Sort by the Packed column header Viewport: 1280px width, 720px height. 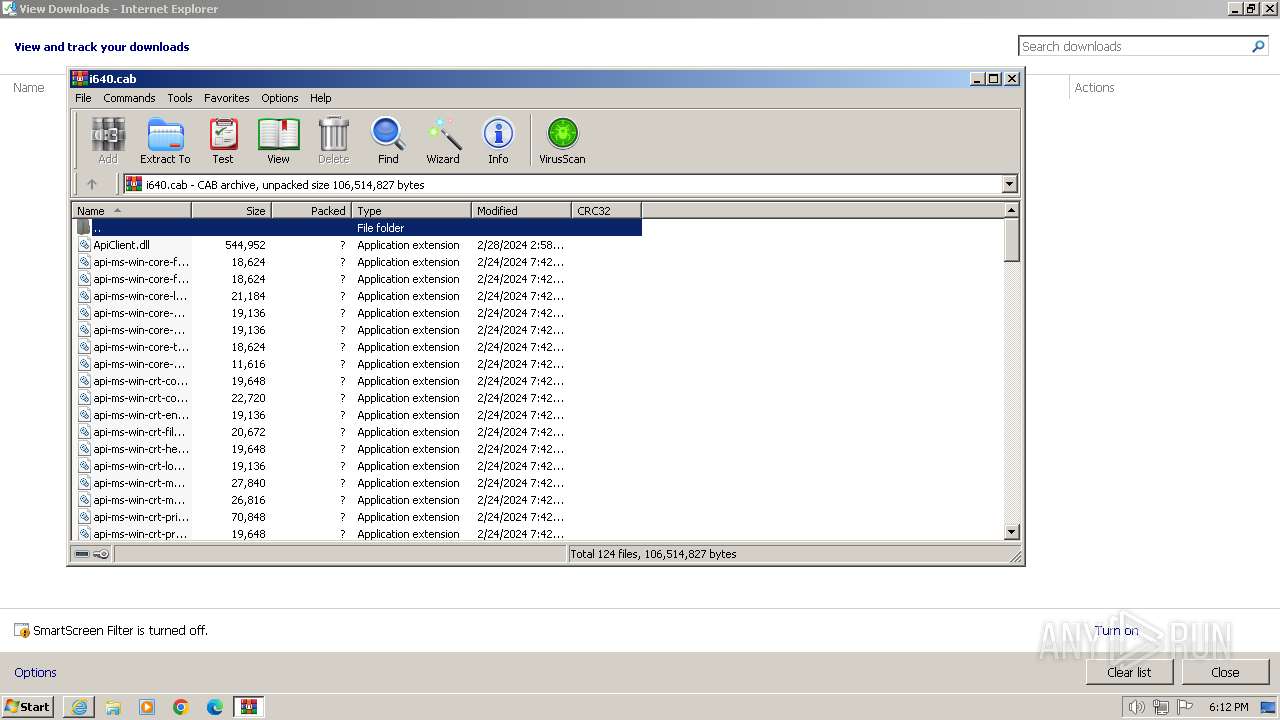coord(311,210)
